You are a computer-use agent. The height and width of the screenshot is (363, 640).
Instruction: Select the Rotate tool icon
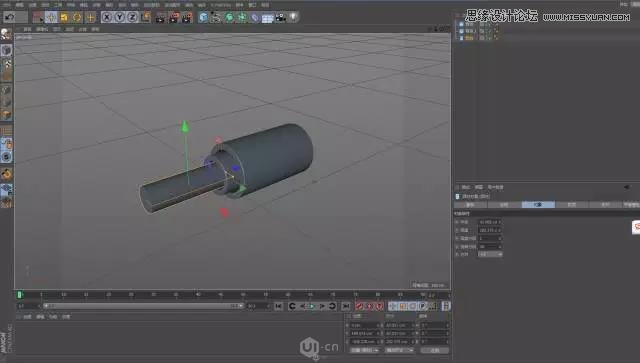(77, 17)
